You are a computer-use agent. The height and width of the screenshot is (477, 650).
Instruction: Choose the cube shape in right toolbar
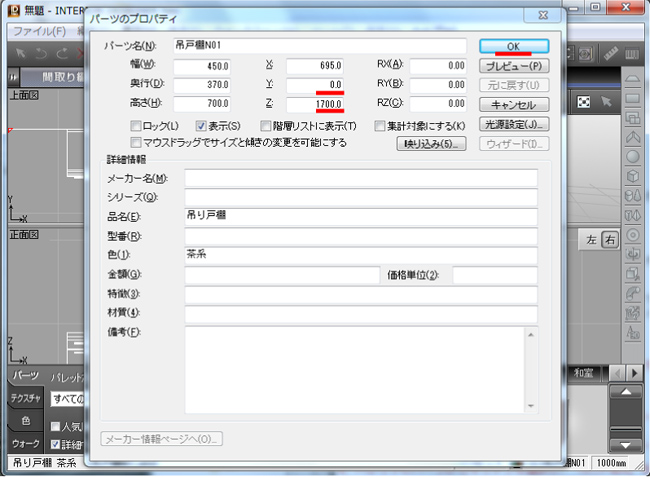[x=633, y=176]
